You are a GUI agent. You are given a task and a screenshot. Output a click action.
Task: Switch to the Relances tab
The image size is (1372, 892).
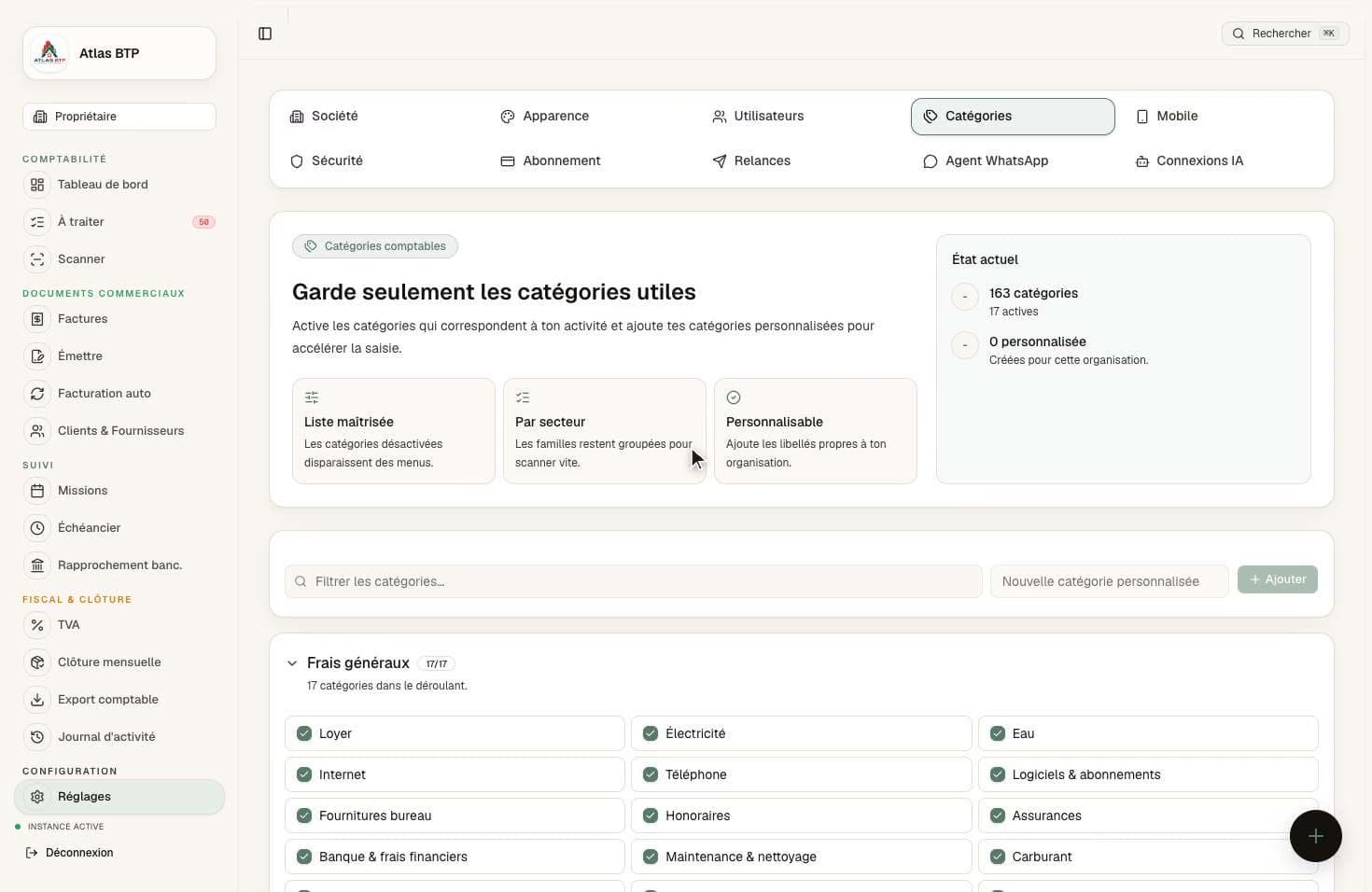[x=802, y=161]
